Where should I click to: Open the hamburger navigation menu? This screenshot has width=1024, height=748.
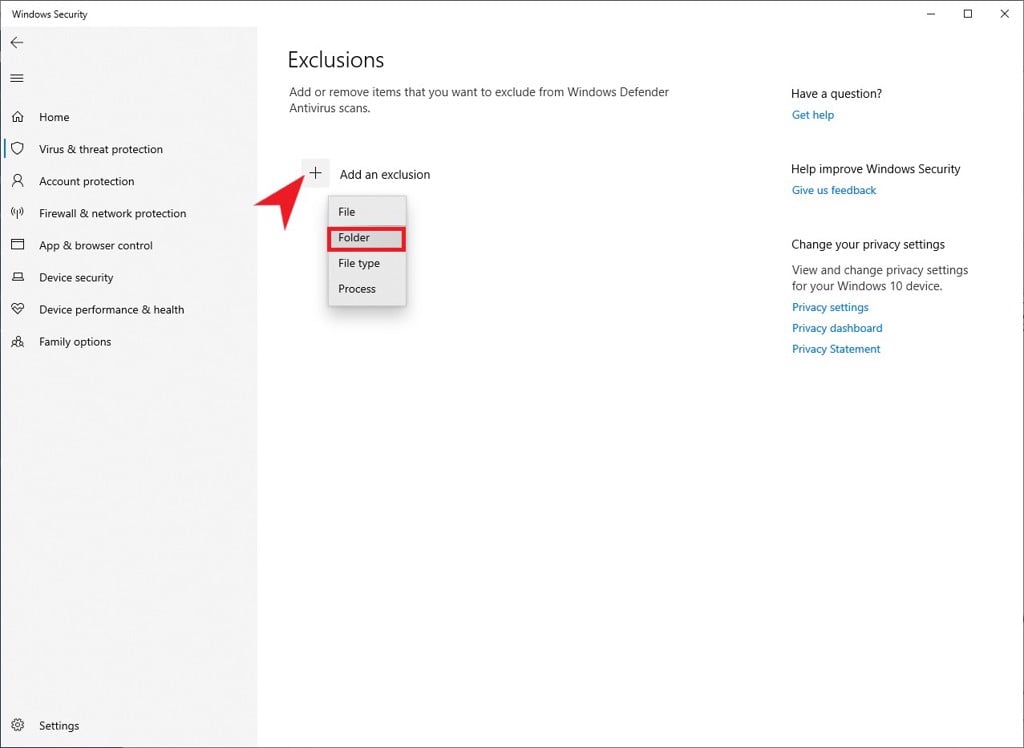pos(17,78)
